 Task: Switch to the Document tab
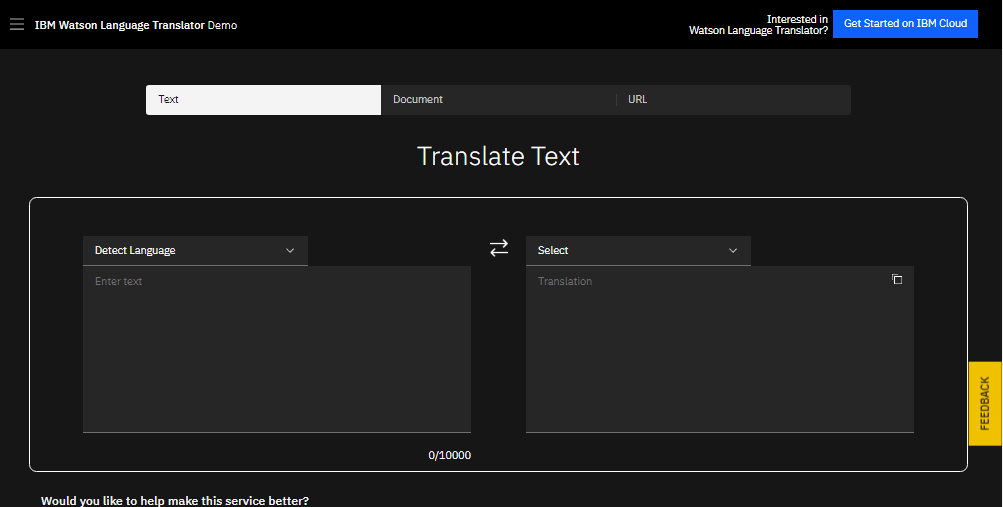[498, 100]
